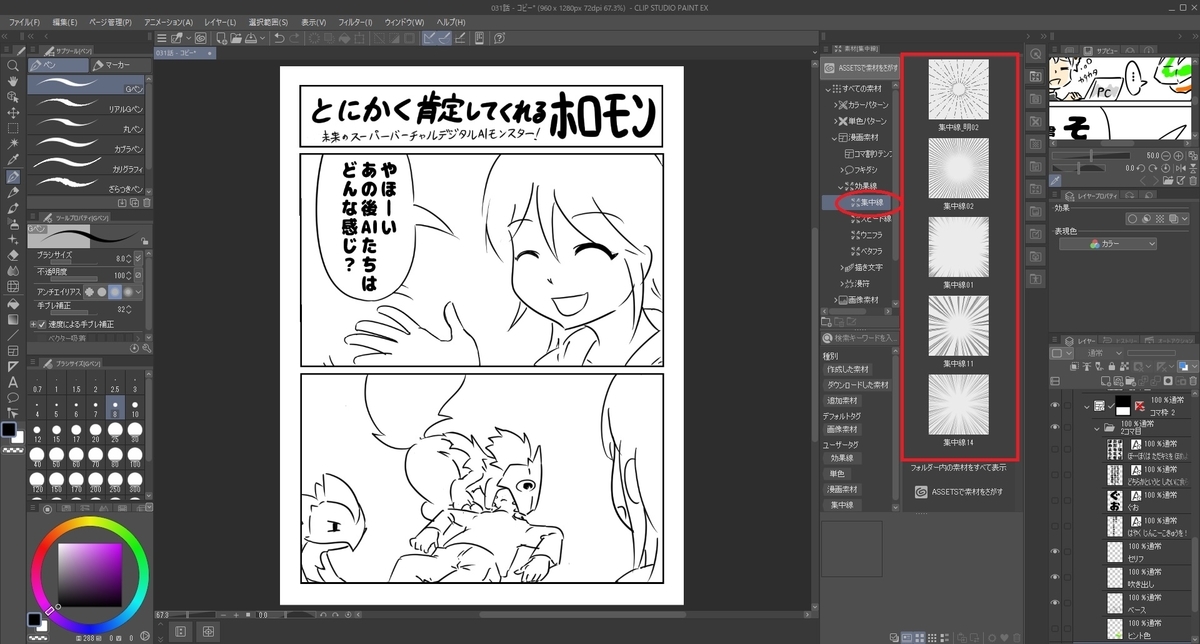Expand 画像素材 material folder
This screenshot has height=644, width=1200.
point(837,300)
